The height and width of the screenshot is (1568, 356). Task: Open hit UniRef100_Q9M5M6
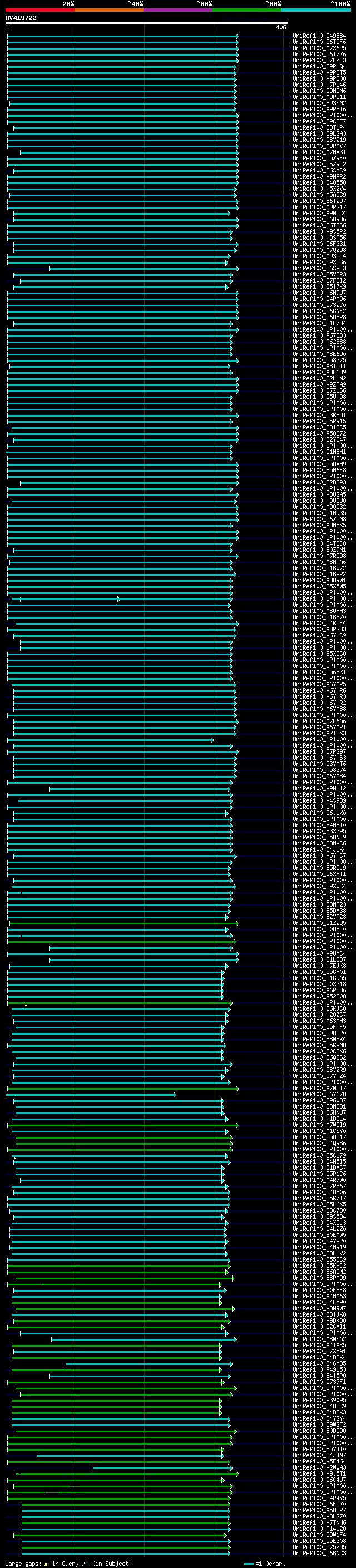(319, 91)
